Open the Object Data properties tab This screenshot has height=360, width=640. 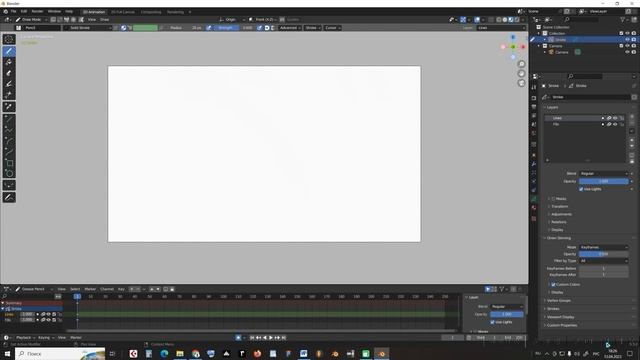point(534,199)
